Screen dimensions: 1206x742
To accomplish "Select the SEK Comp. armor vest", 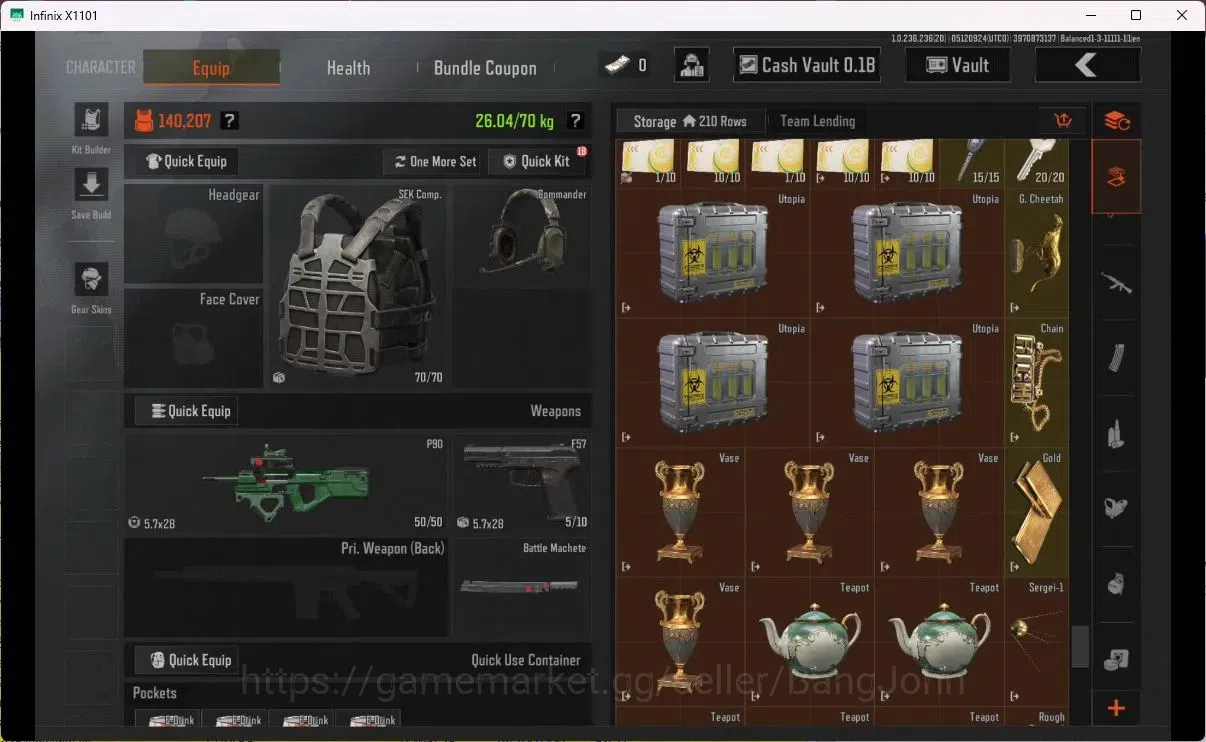I will click(x=358, y=285).
